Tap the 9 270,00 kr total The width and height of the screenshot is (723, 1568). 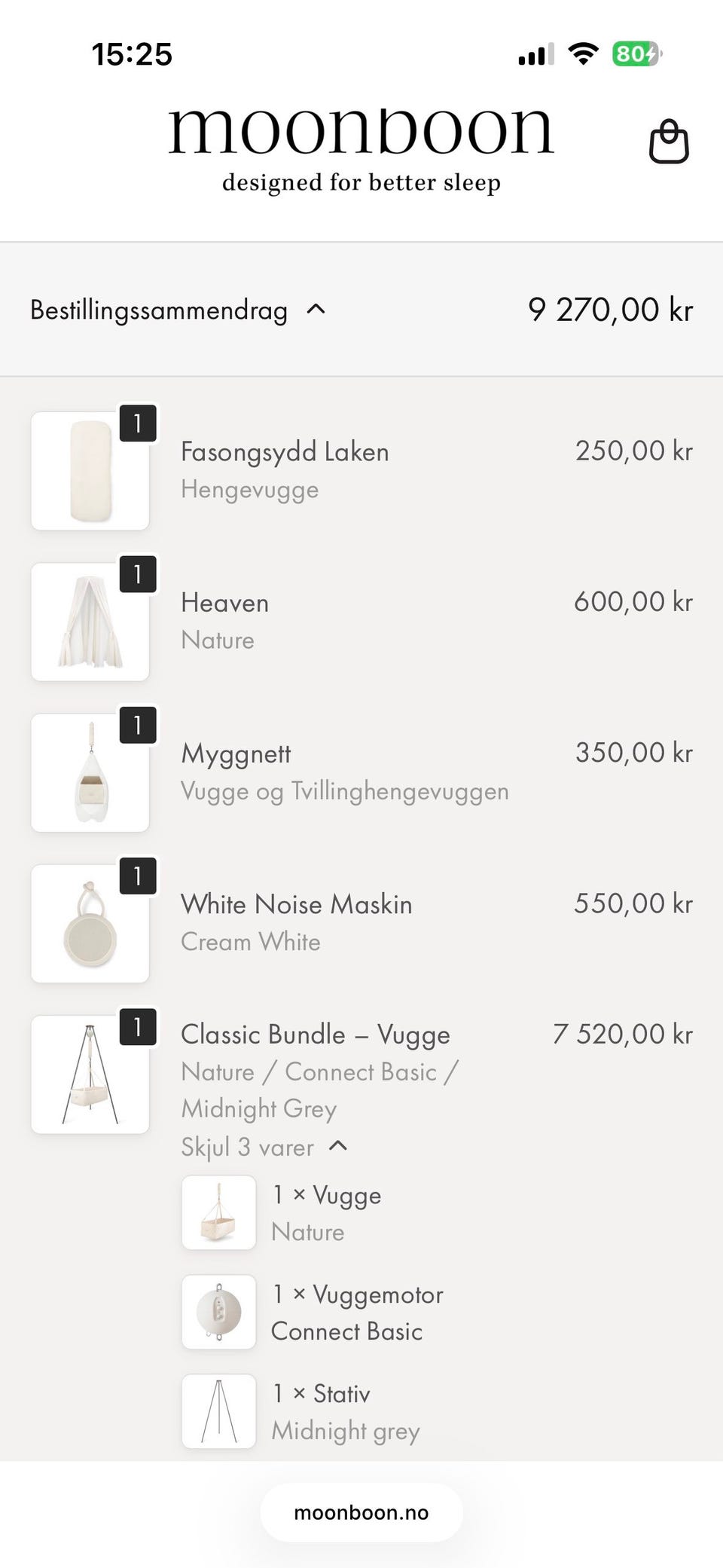click(610, 310)
